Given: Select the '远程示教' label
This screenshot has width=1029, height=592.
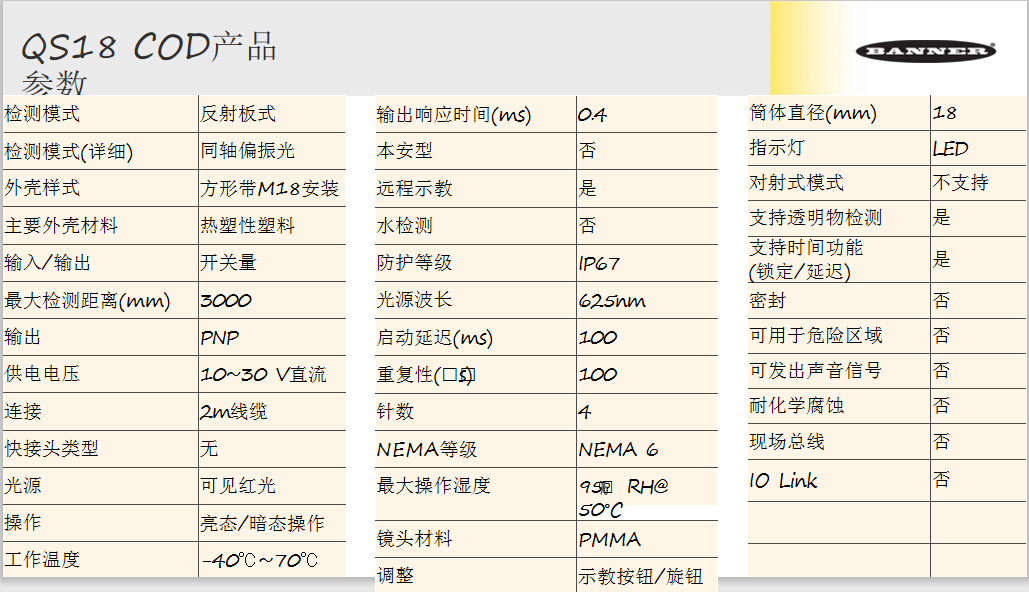Looking at the screenshot, I should click(x=414, y=188).
